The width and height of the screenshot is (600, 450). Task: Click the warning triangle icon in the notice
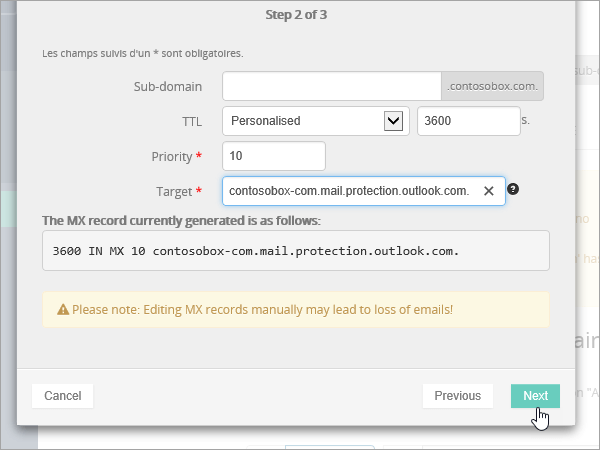point(62,310)
